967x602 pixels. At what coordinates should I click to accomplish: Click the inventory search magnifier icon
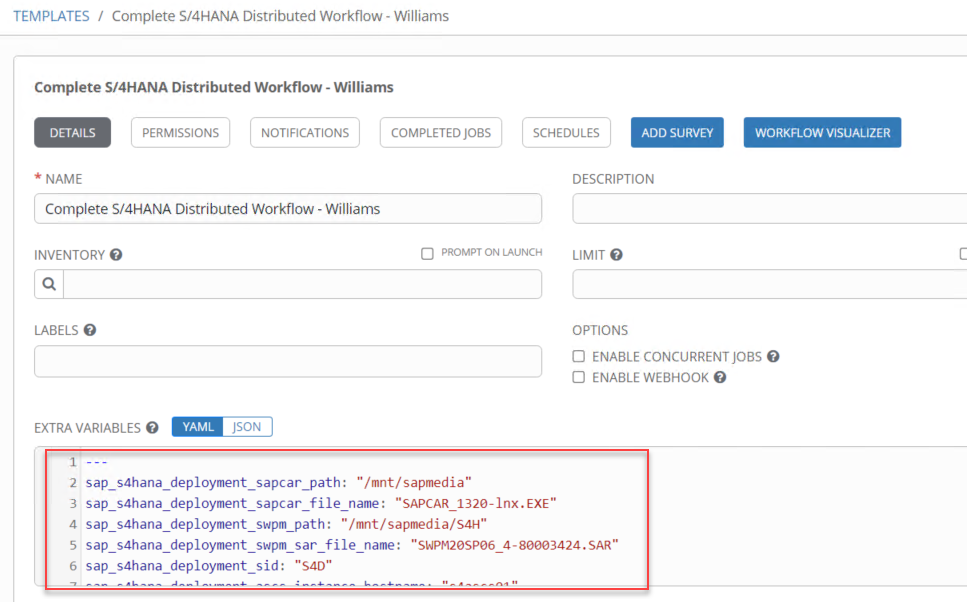coord(49,284)
